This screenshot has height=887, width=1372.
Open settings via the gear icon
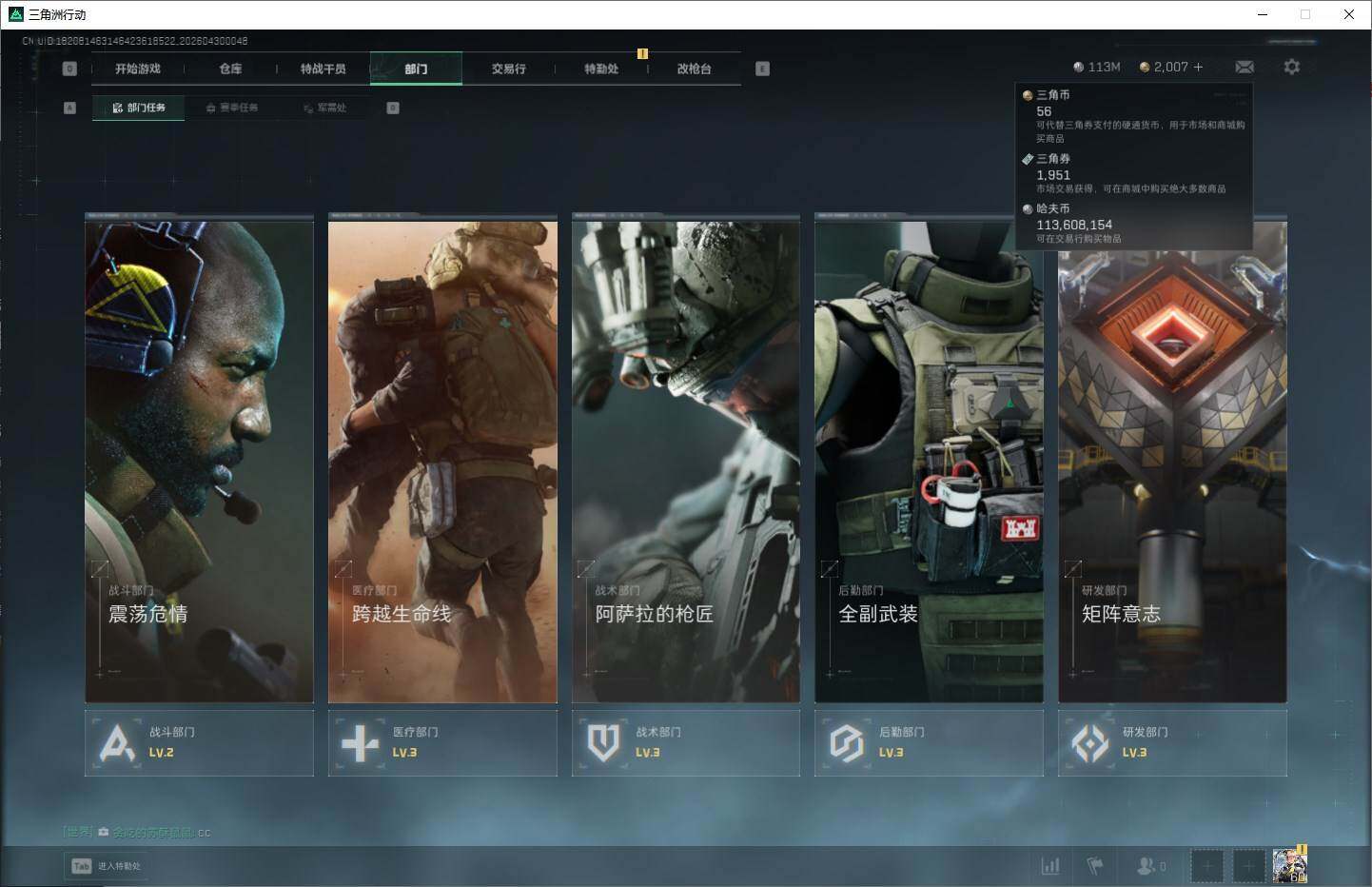(x=1291, y=67)
